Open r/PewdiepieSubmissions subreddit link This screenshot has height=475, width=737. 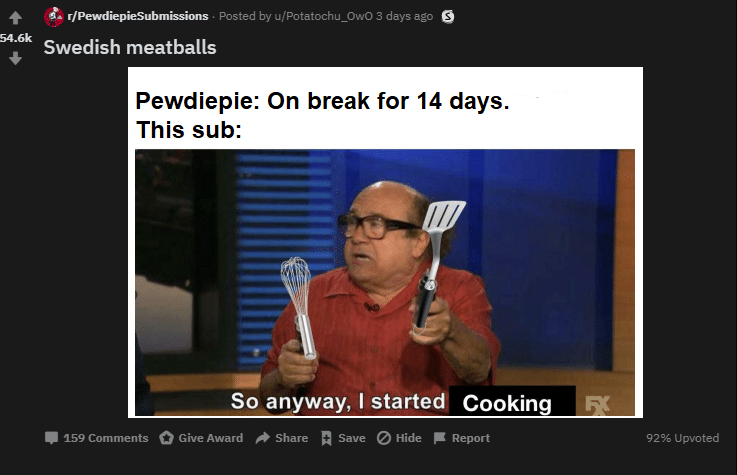click(x=138, y=16)
